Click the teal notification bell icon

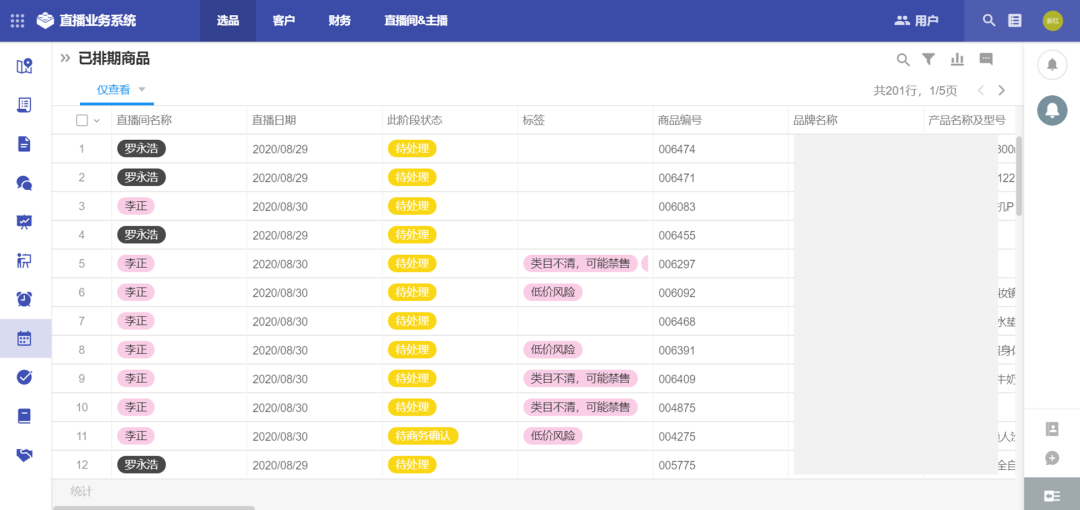[1052, 110]
